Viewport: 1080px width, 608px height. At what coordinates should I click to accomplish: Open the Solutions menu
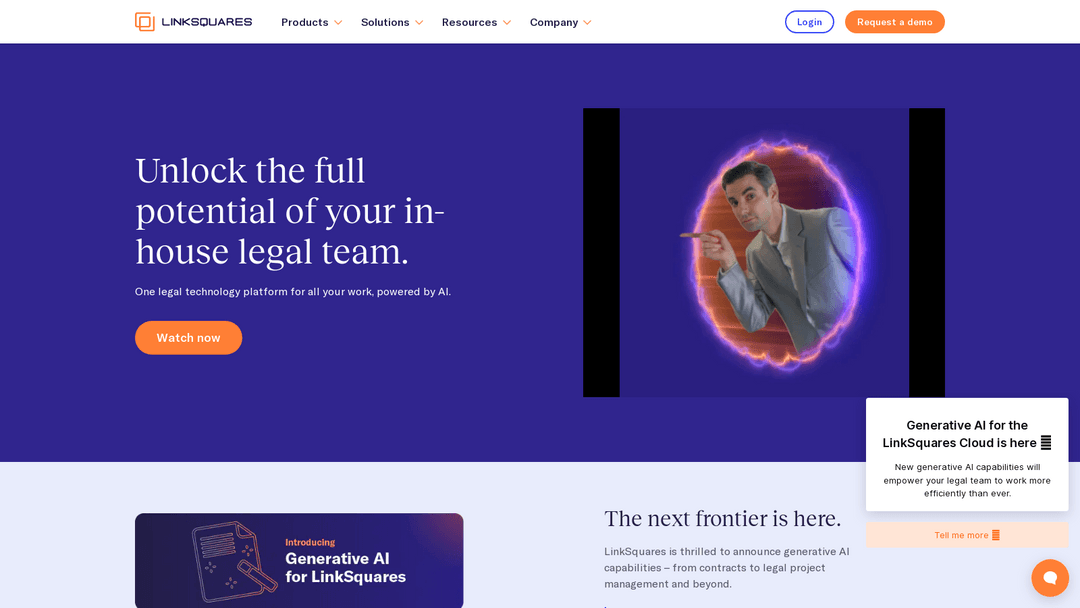coord(392,22)
